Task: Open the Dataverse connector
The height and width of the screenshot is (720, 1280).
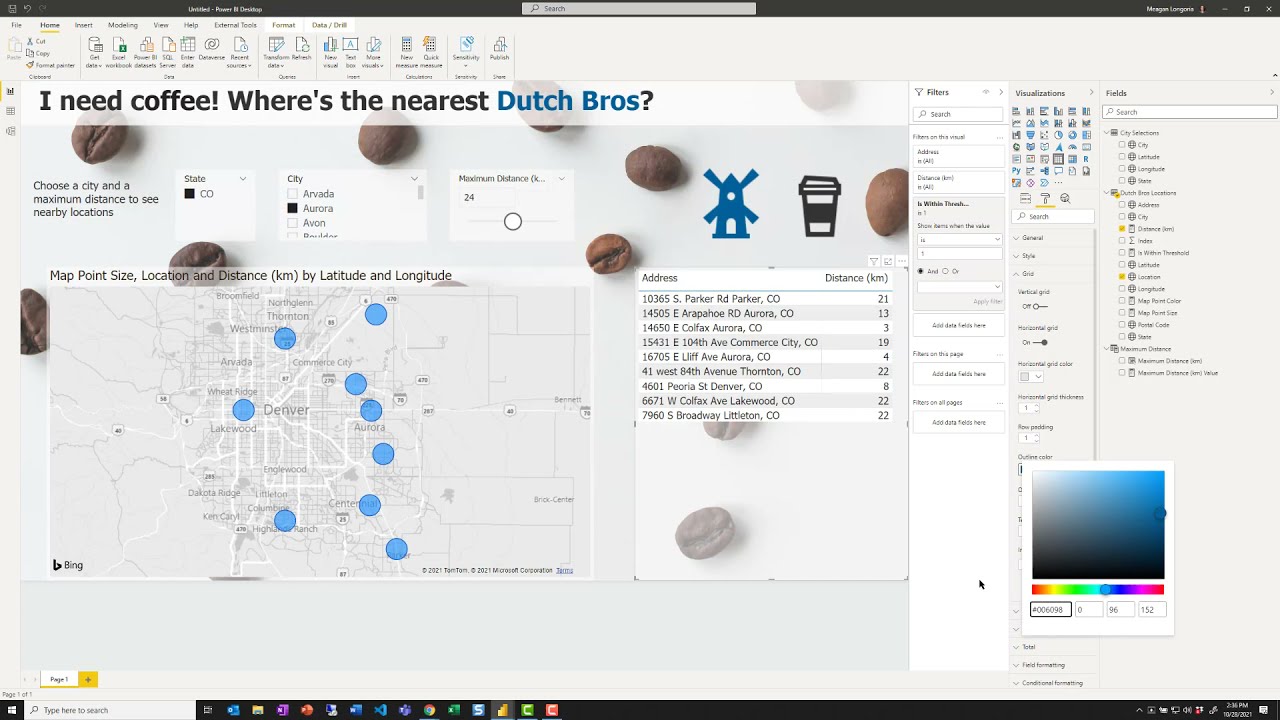Action: click(x=212, y=48)
